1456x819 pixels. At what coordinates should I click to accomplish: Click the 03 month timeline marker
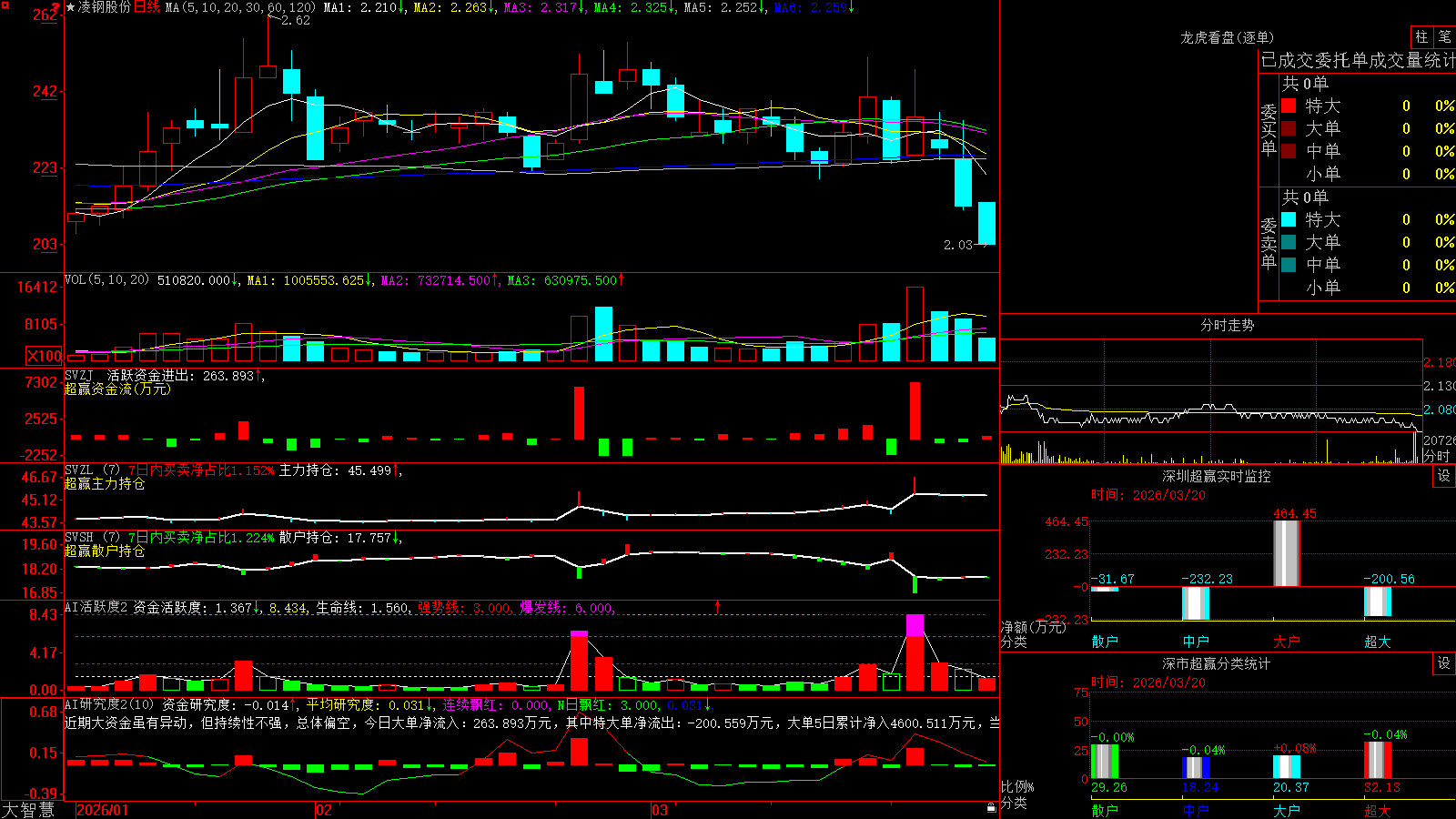660,810
